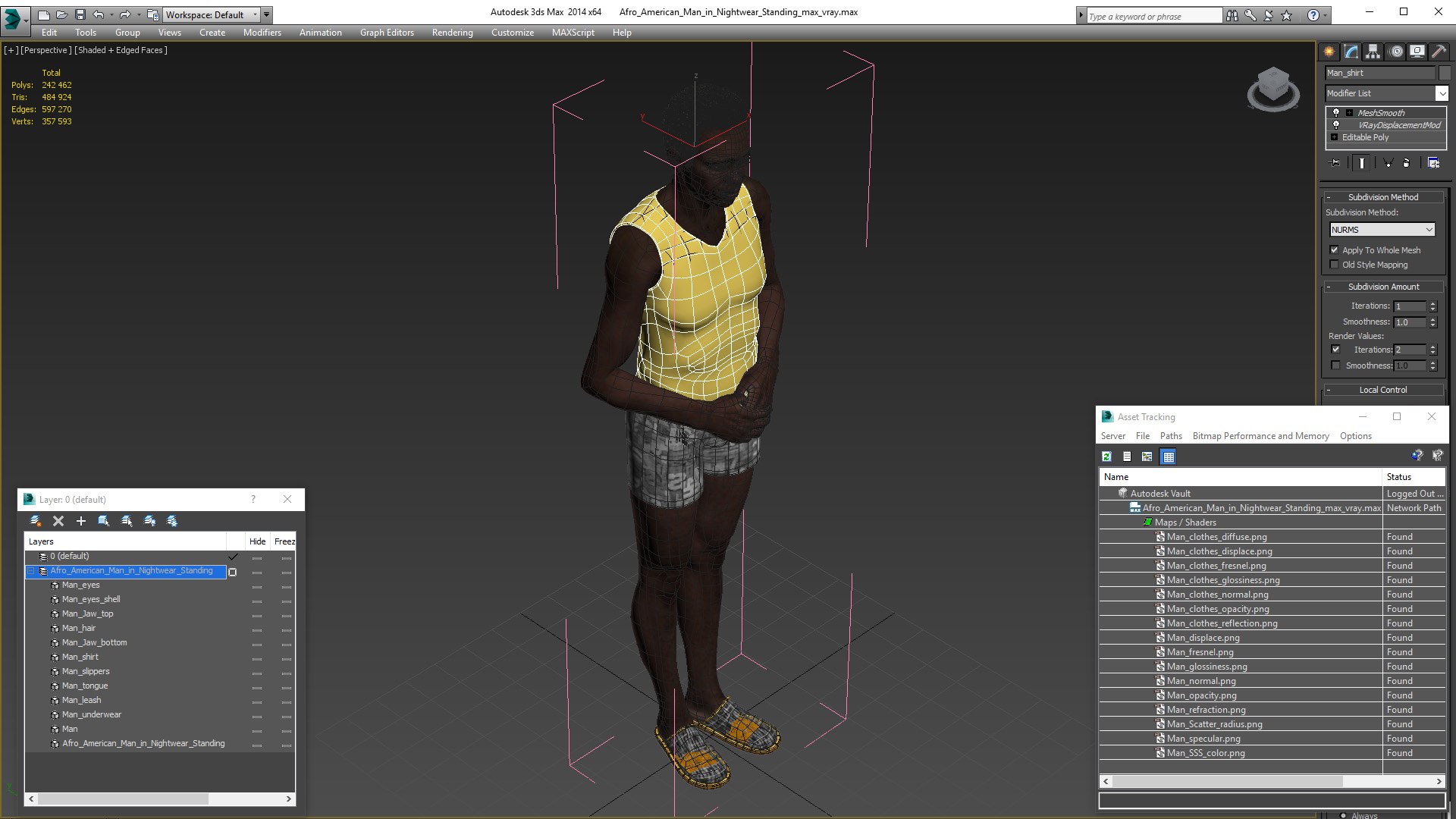1456x819 pixels.
Task: Expand Editable Poly sub-object levels
Action: [x=1334, y=137]
